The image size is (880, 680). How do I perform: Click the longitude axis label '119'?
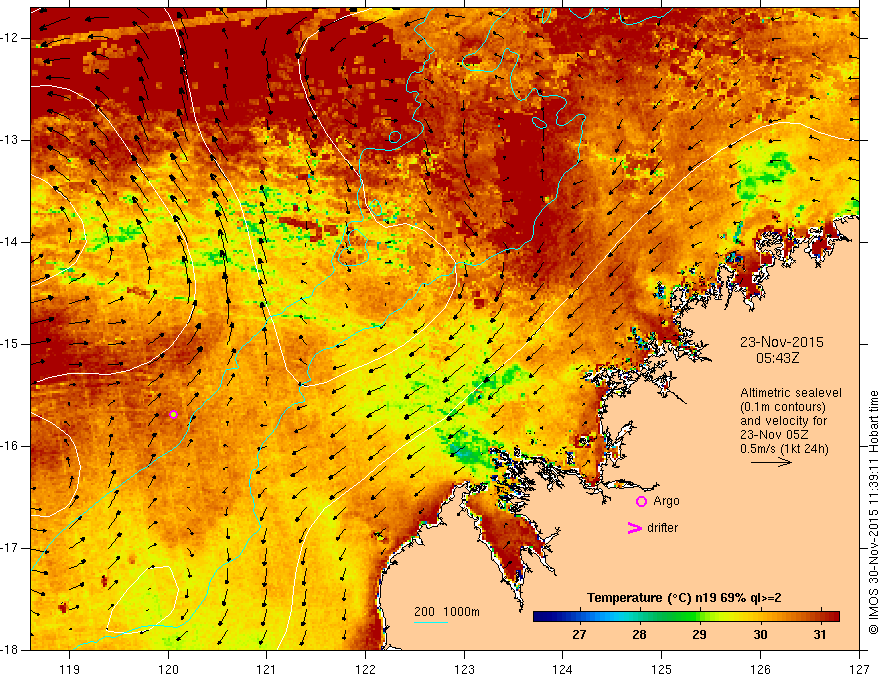point(70,669)
